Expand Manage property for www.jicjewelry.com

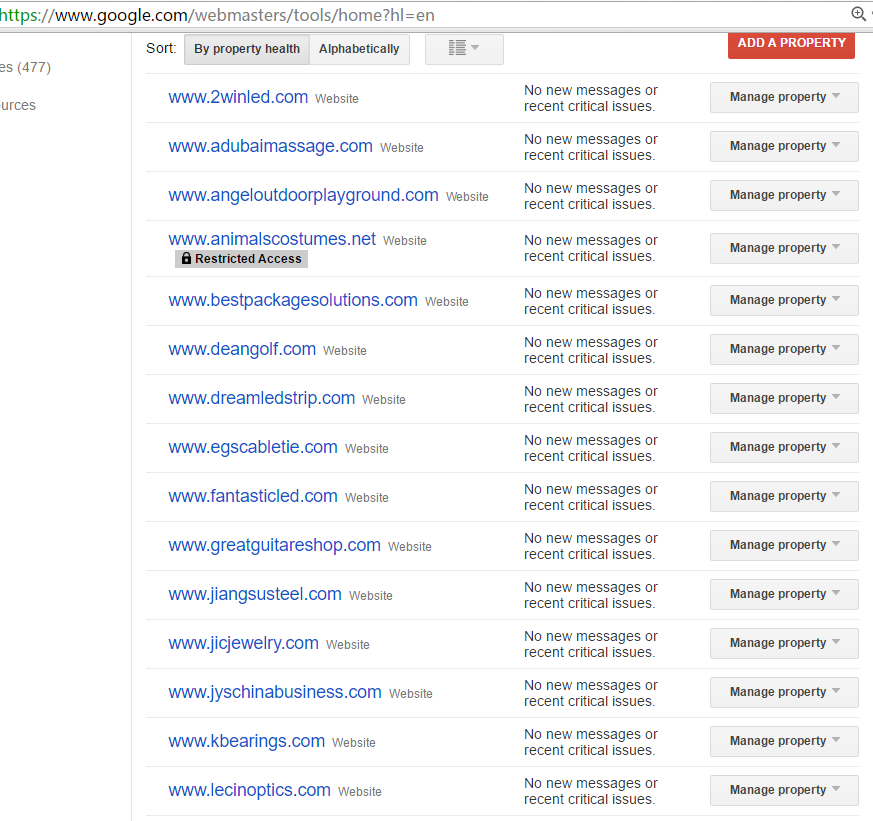tap(784, 643)
